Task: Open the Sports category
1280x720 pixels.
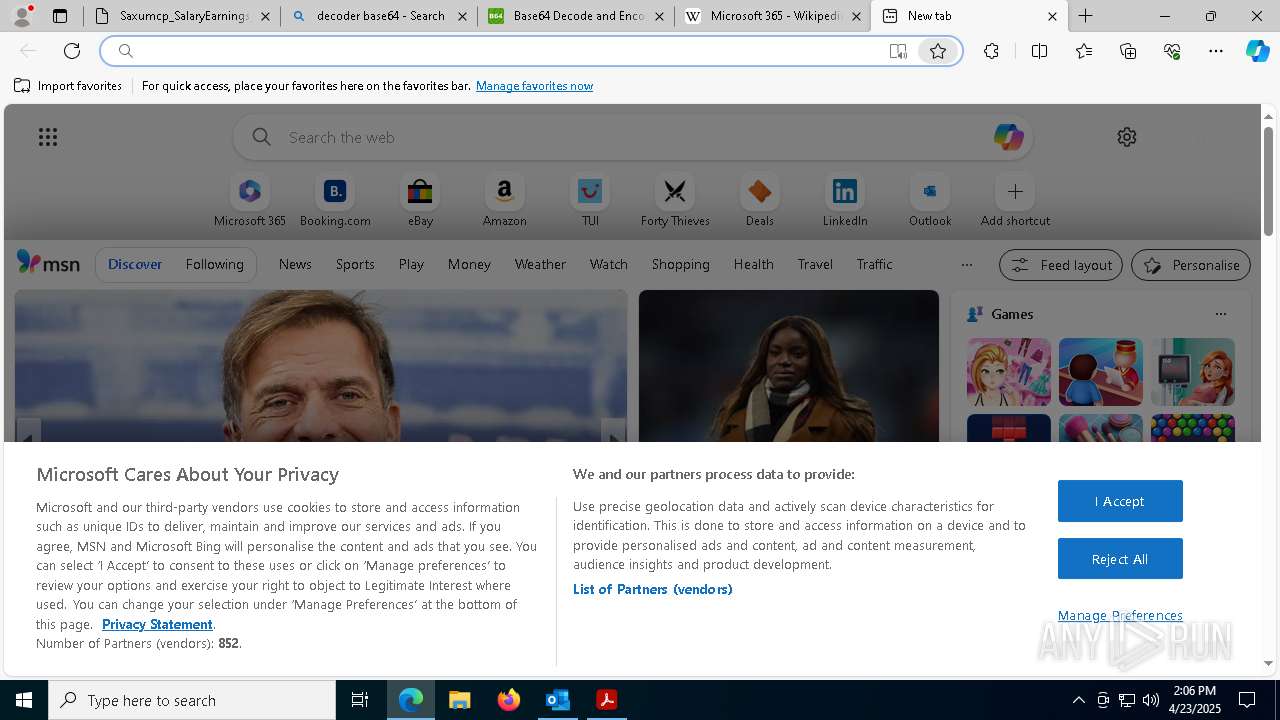Action: [x=355, y=264]
